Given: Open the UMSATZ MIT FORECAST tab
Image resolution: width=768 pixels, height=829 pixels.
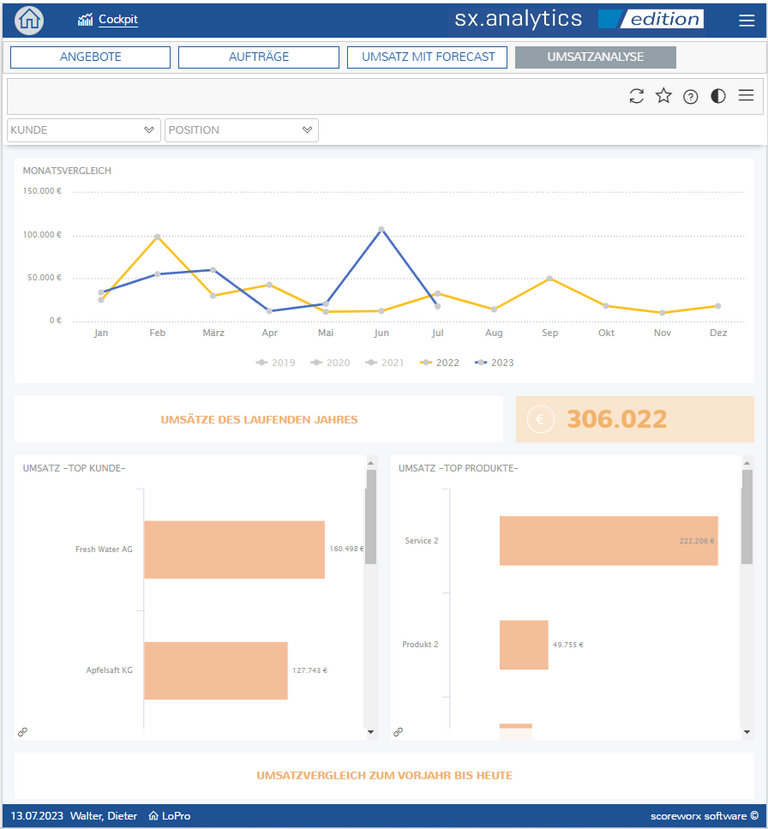Looking at the screenshot, I should pos(427,57).
